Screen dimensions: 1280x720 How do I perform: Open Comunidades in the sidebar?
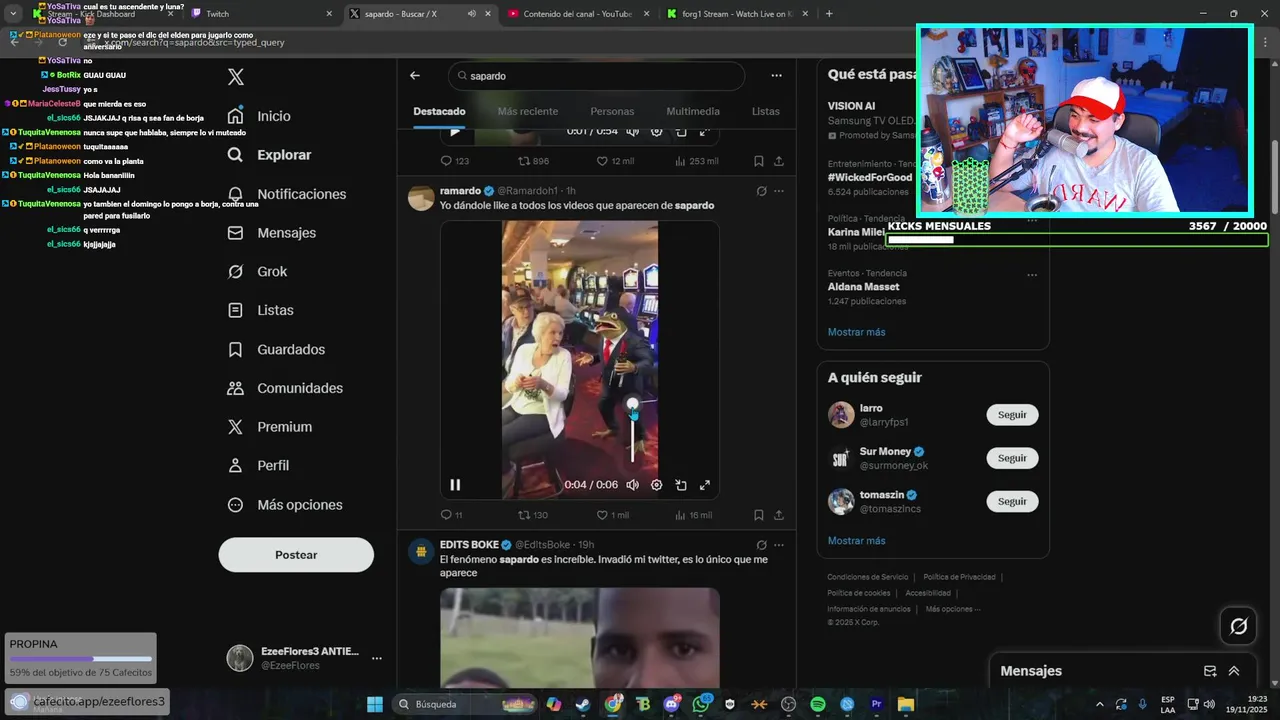285,388
